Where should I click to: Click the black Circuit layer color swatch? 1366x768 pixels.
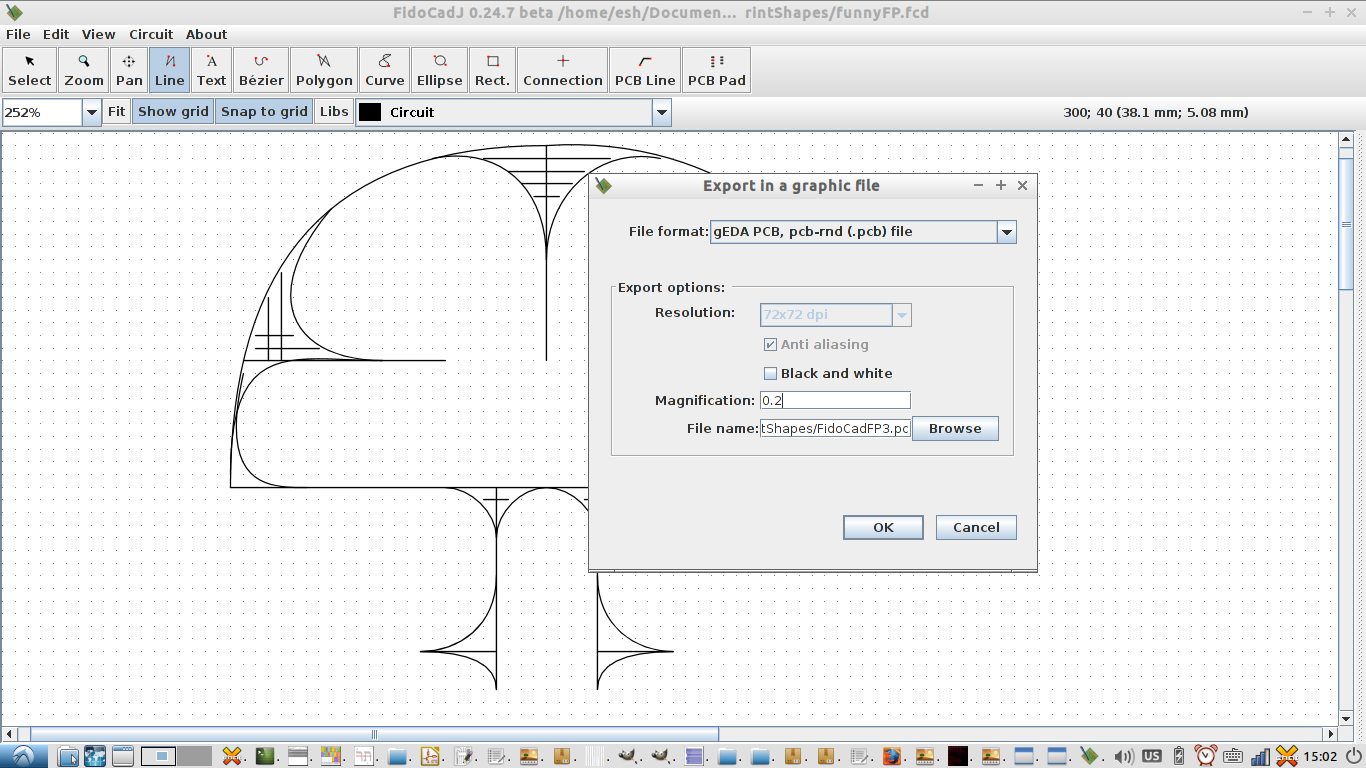click(x=370, y=112)
